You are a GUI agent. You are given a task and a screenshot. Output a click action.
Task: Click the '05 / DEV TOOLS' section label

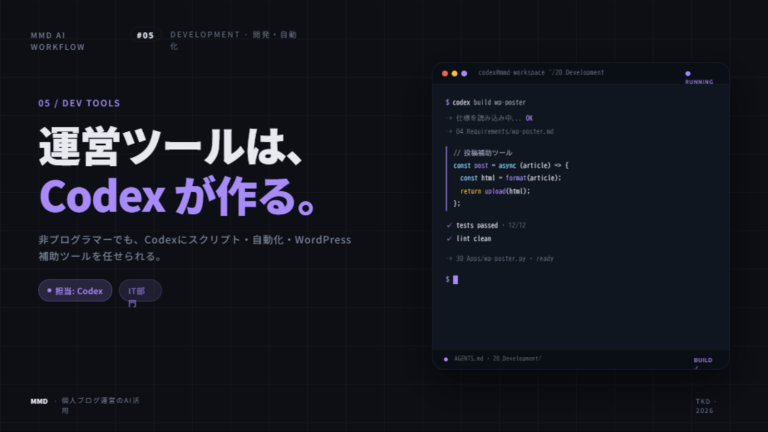point(79,103)
